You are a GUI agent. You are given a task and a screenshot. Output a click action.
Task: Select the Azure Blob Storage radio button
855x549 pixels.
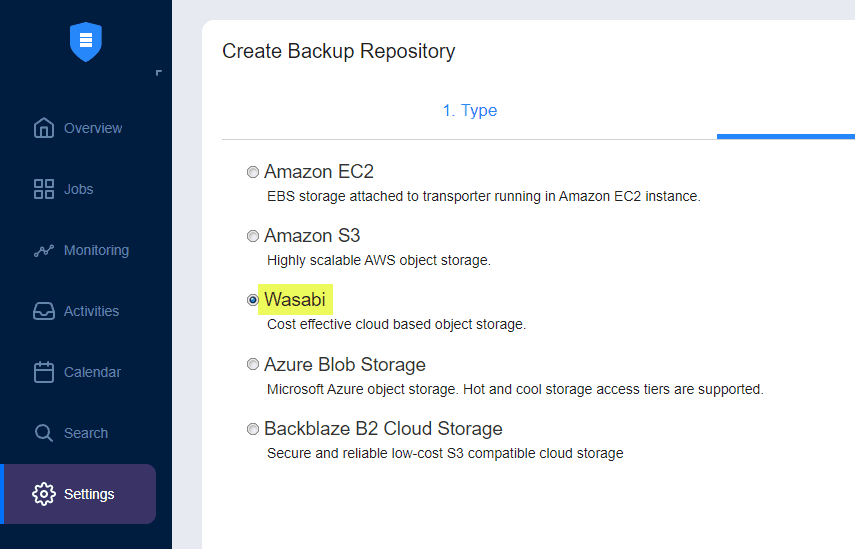(x=253, y=364)
